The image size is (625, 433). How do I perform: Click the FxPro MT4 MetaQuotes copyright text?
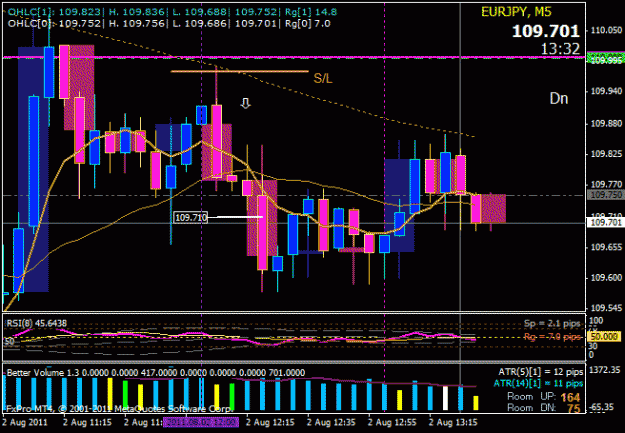click(118, 409)
